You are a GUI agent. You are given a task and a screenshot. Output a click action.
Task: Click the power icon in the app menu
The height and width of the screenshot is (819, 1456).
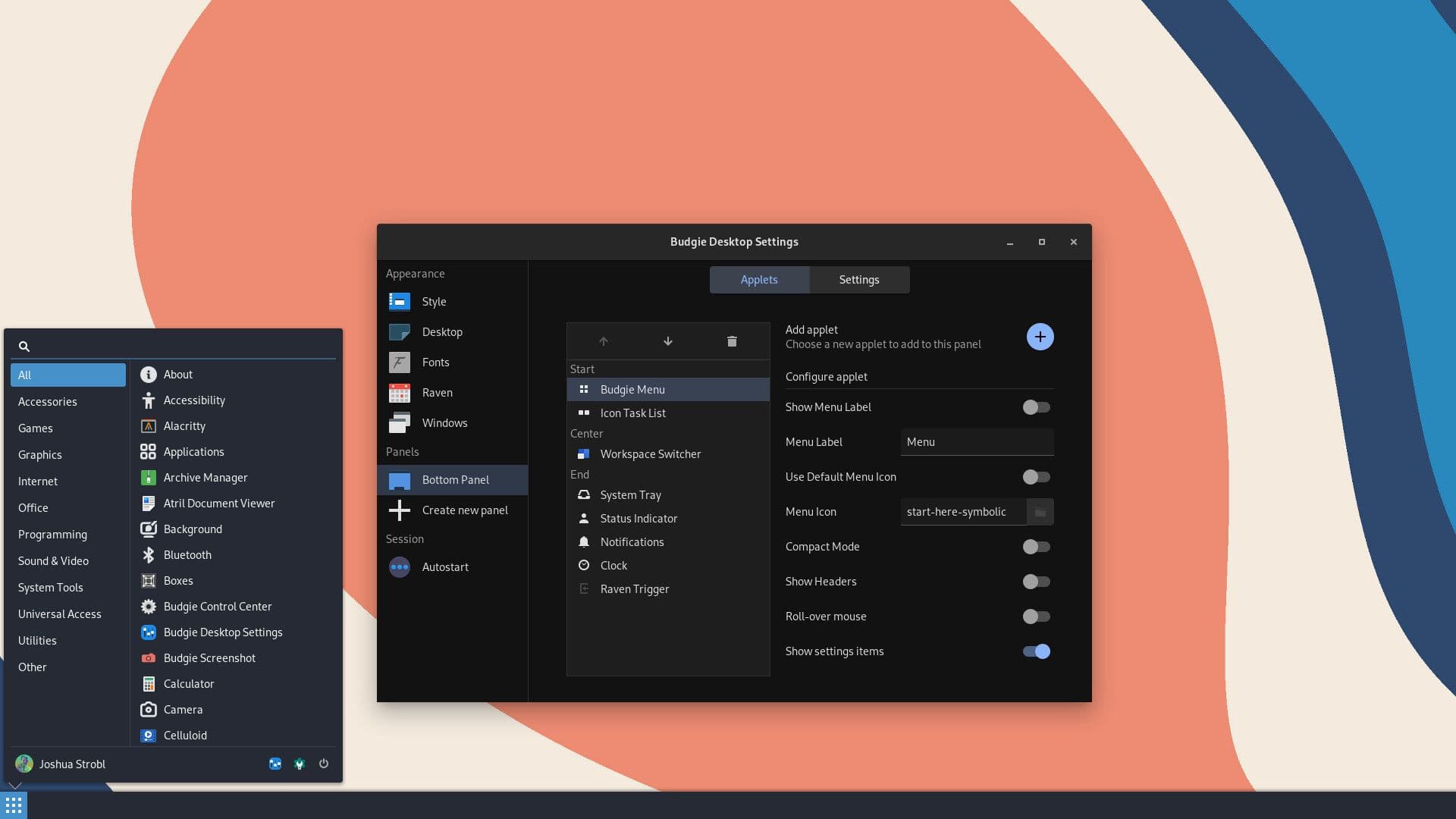click(x=324, y=764)
